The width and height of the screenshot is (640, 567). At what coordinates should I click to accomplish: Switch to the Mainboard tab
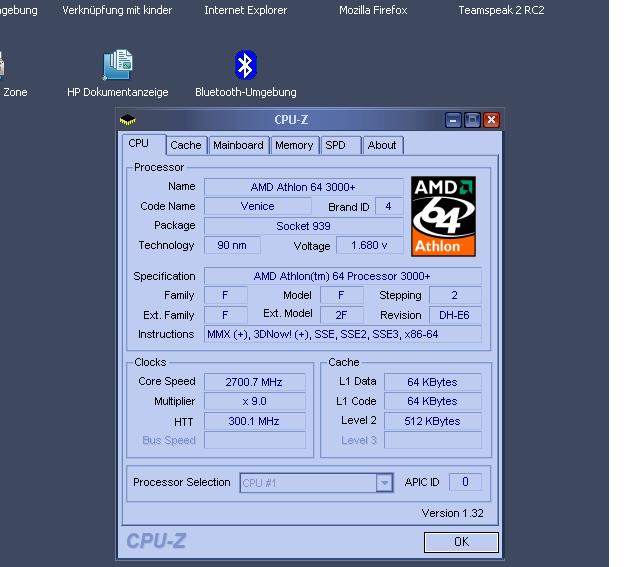(x=238, y=145)
